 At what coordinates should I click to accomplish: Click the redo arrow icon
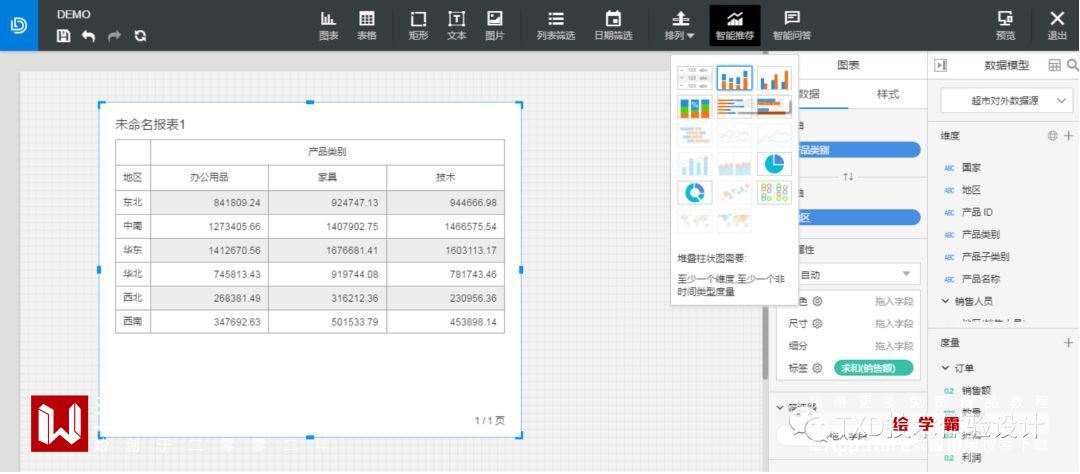click(x=114, y=36)
